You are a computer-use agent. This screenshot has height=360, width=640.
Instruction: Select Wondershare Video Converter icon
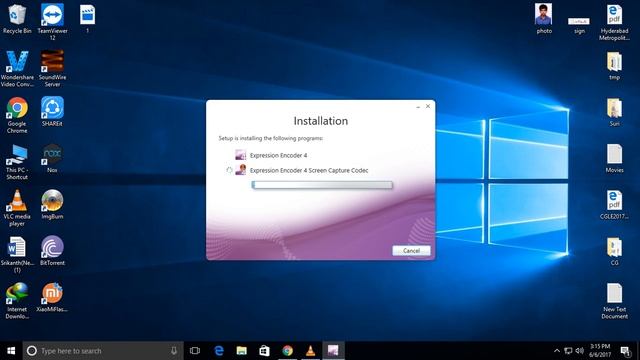17,68
